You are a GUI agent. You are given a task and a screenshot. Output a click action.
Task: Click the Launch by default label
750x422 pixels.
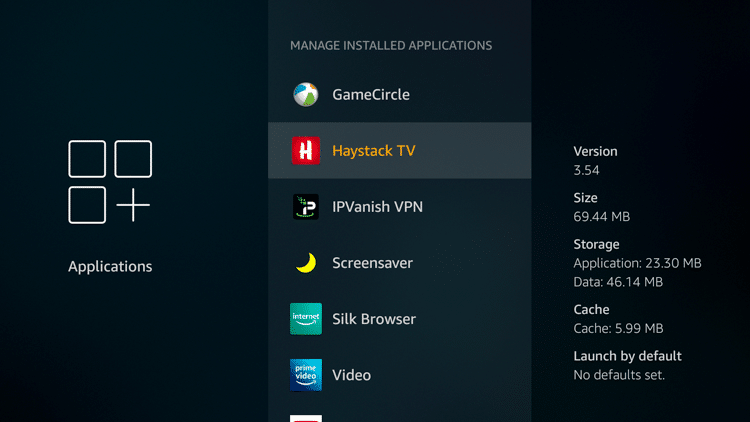[628, 356]
